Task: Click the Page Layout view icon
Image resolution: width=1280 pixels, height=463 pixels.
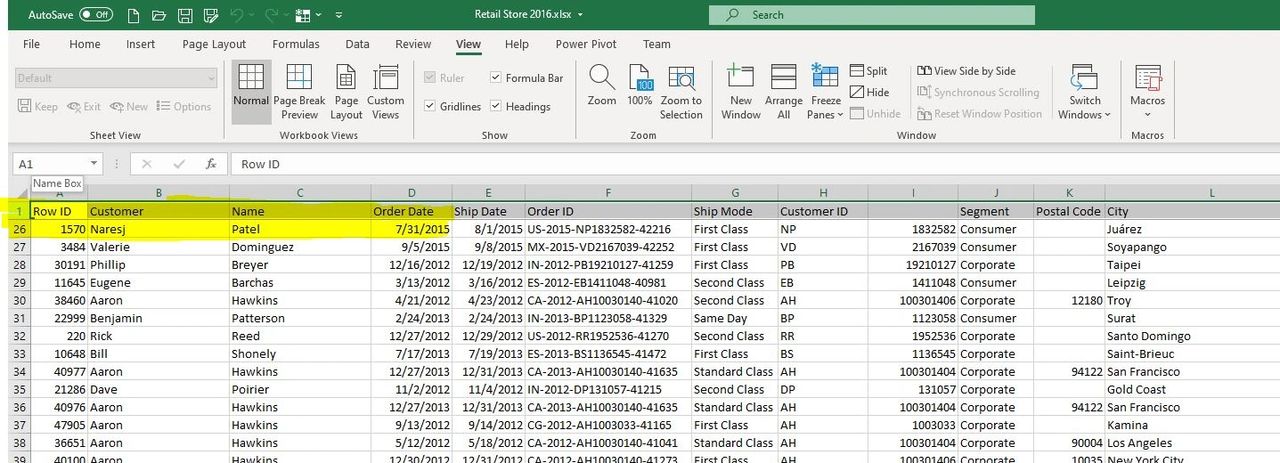Action: [347, 91]
